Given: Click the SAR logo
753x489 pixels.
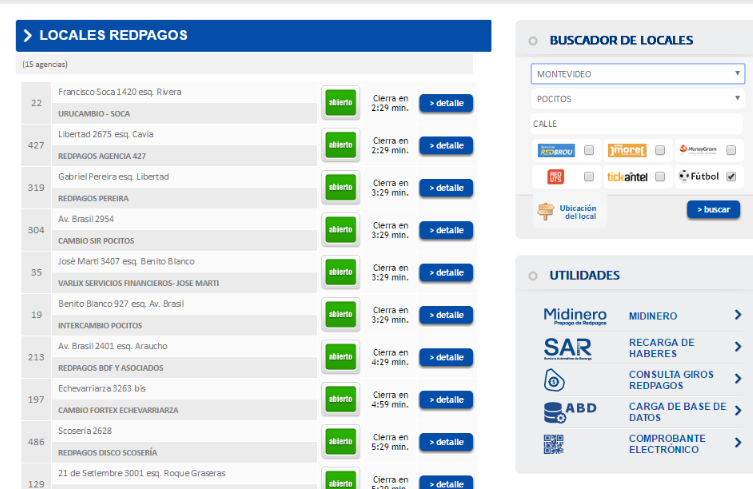Looking at the screenshot, I should pyautogui.click(x=568, y=348).
